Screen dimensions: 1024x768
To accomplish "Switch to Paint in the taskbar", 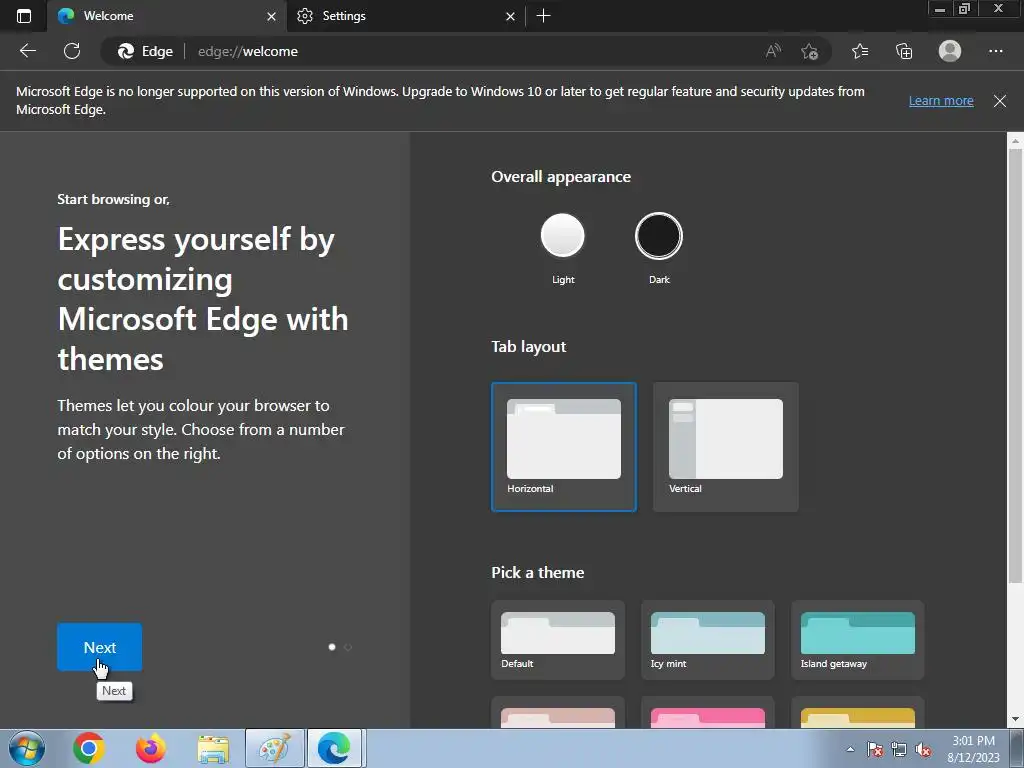I will [x=275, y=748].
